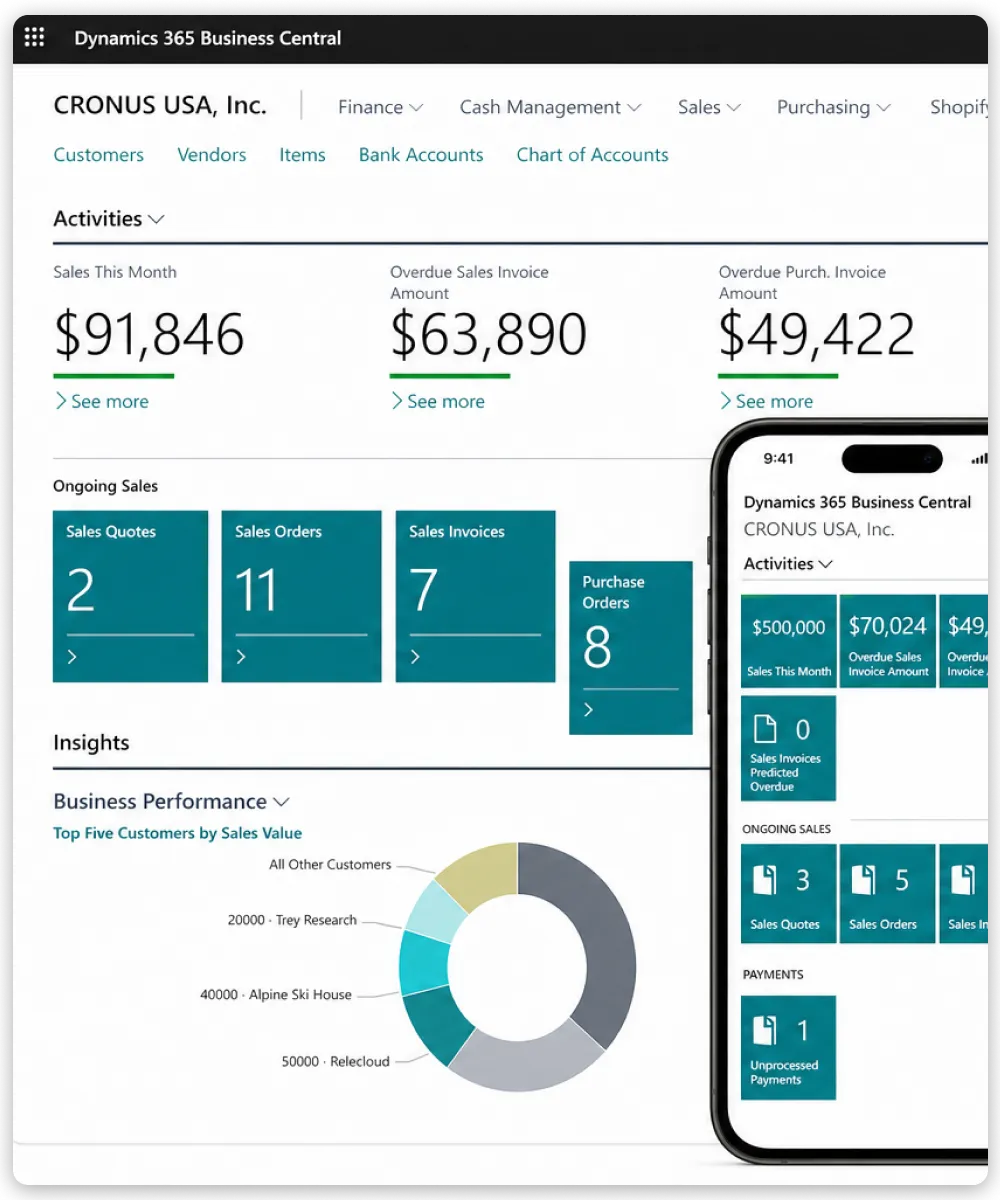Click the 40000 · Alpine Ski House label
This screenshot has height=1200, width=1000.
coord(276,995)
